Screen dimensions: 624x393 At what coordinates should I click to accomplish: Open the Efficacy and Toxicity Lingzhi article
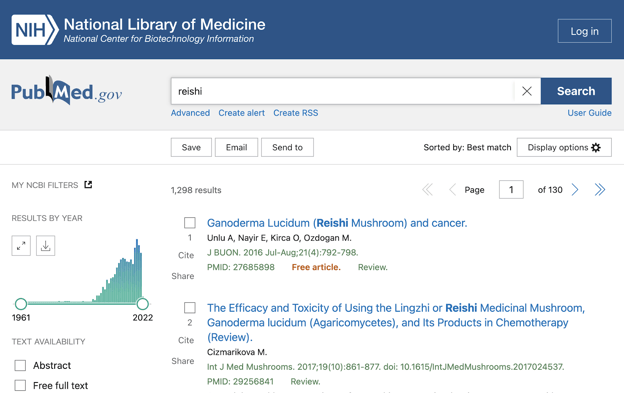(x=396, y=323)
